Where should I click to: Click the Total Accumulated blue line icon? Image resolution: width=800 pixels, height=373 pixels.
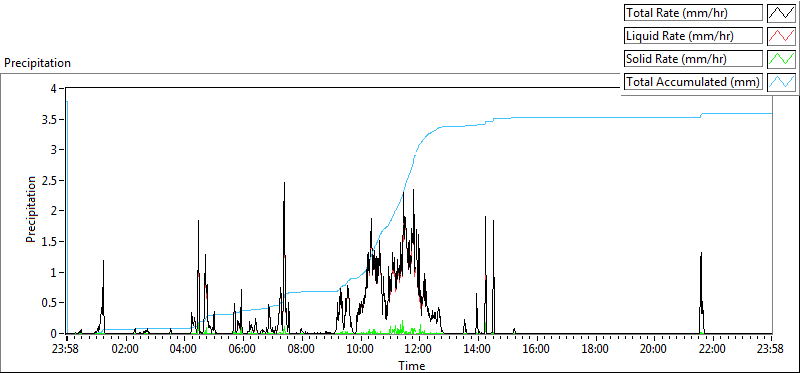(x=781, y=82)
